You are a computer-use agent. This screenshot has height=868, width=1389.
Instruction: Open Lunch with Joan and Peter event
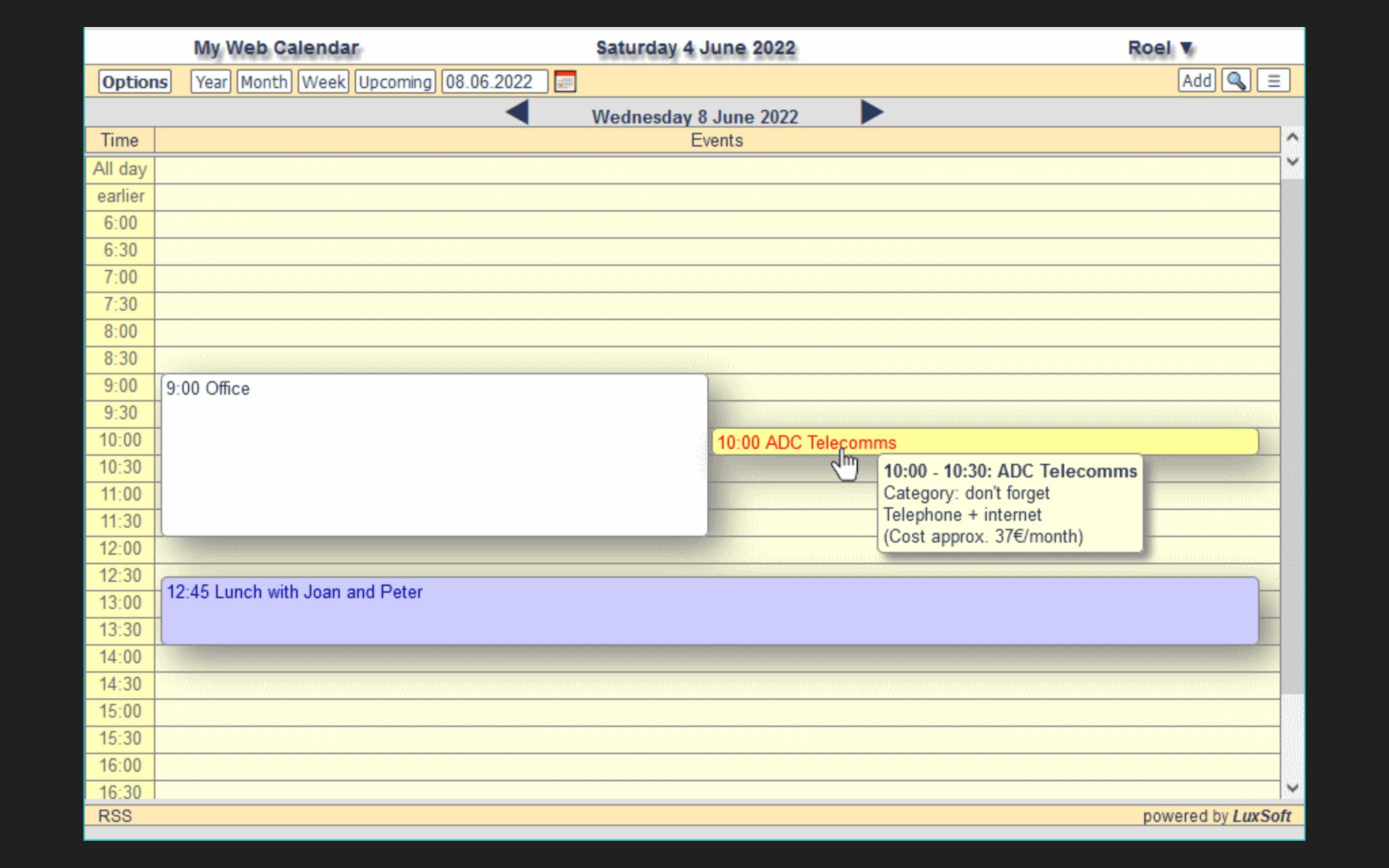coord(709,610)
